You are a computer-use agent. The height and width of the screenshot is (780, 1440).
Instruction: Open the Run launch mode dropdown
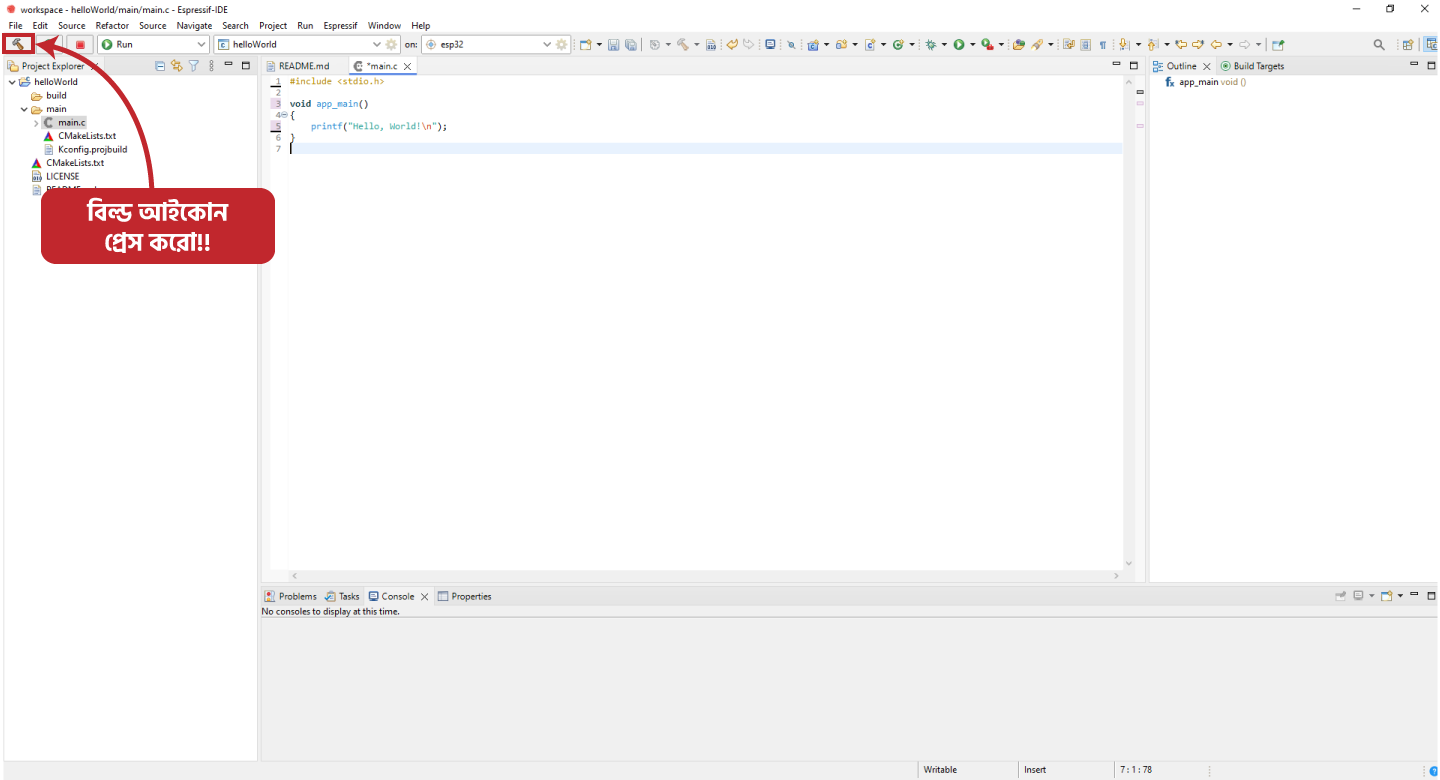(200, 44)
